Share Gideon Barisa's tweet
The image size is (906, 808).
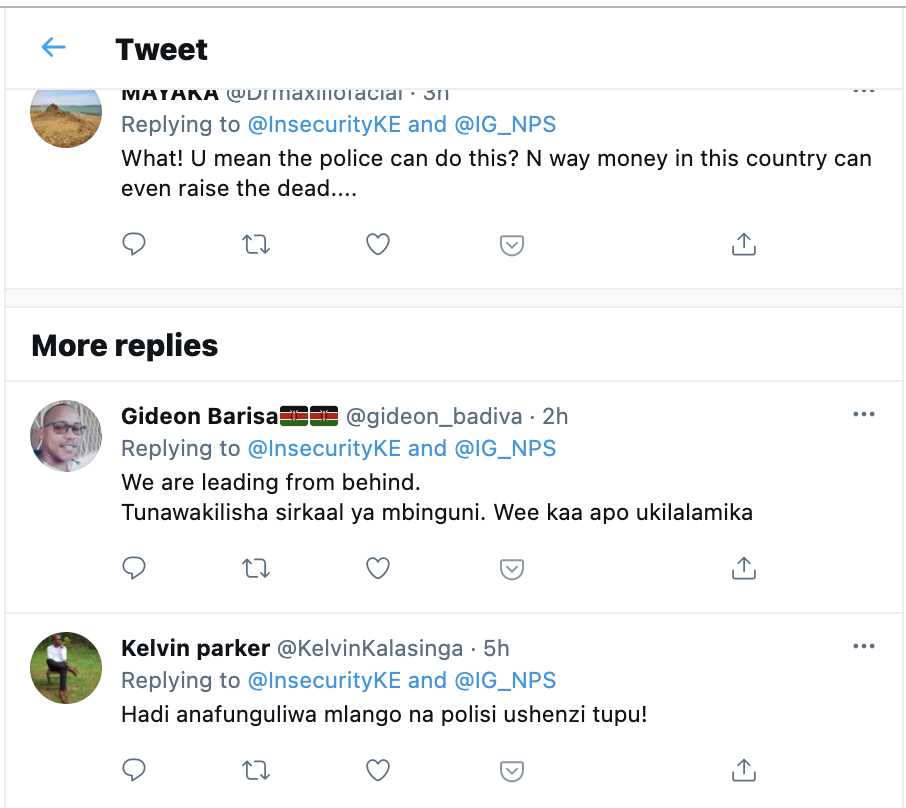(x=743, y=568)
